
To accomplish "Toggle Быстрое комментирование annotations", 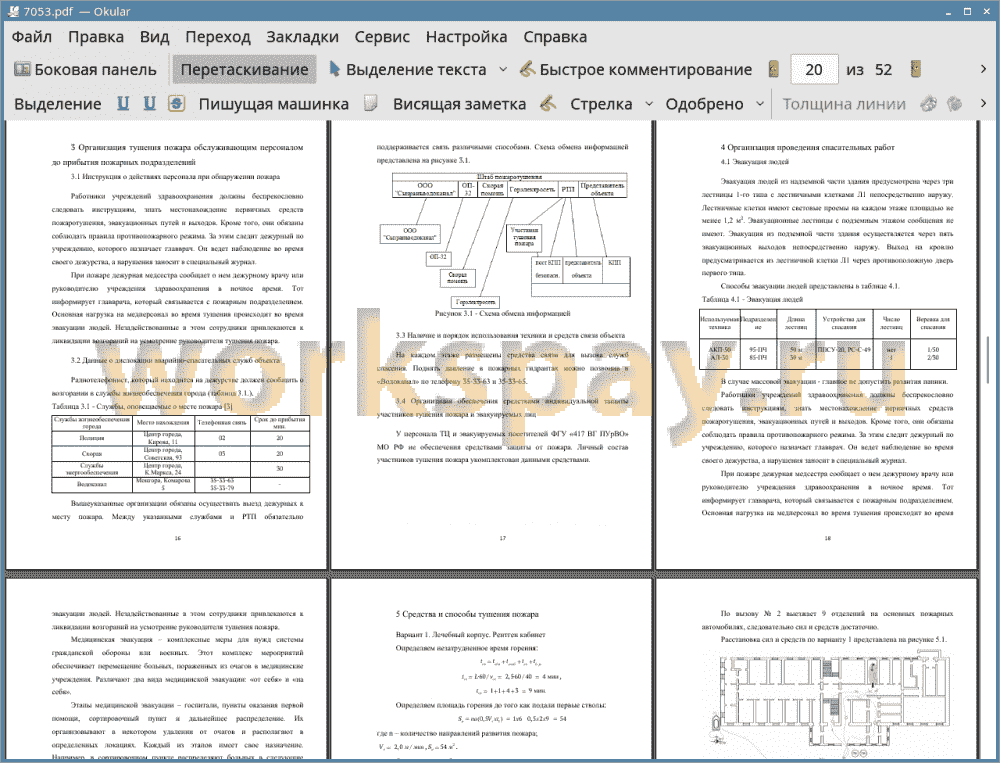I will pos(635,70).
